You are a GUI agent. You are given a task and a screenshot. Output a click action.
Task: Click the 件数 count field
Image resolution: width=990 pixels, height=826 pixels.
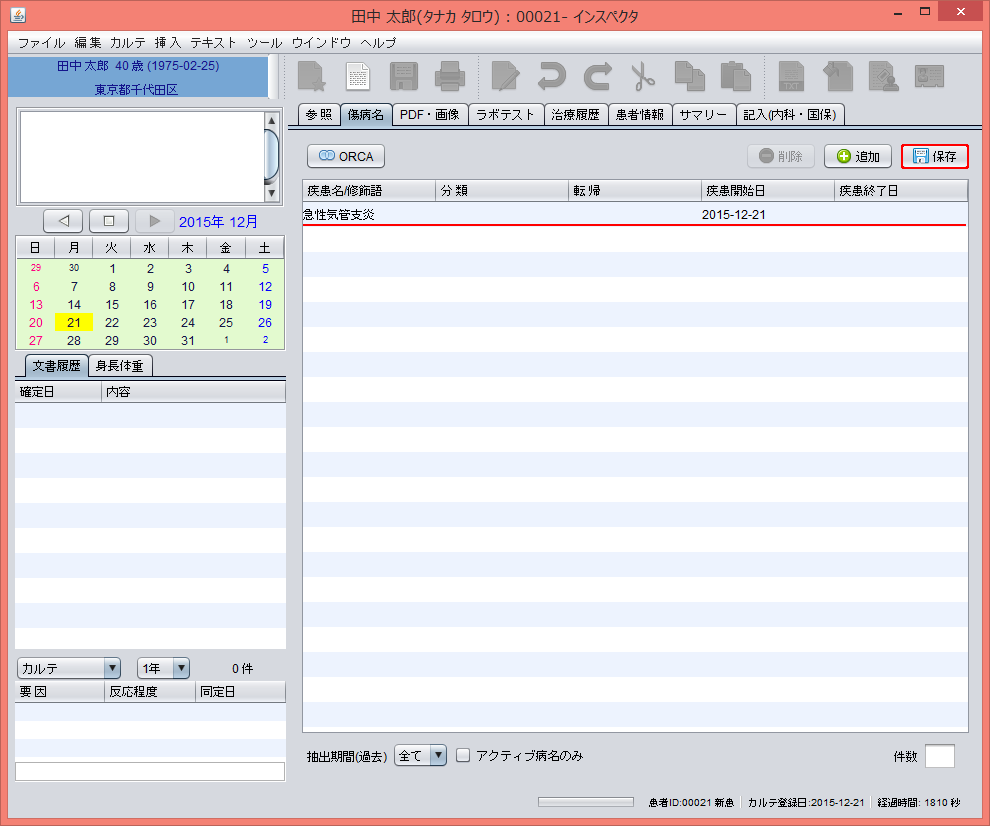(x=939, y=756)
